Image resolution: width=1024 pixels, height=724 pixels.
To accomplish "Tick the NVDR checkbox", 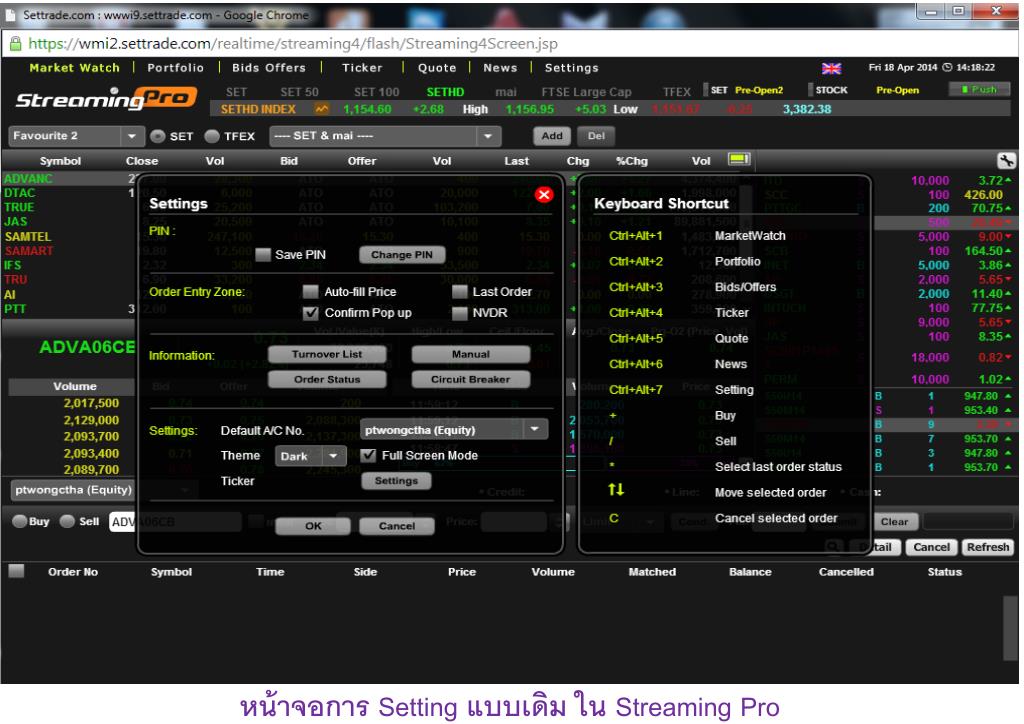I will pos(460,313).
